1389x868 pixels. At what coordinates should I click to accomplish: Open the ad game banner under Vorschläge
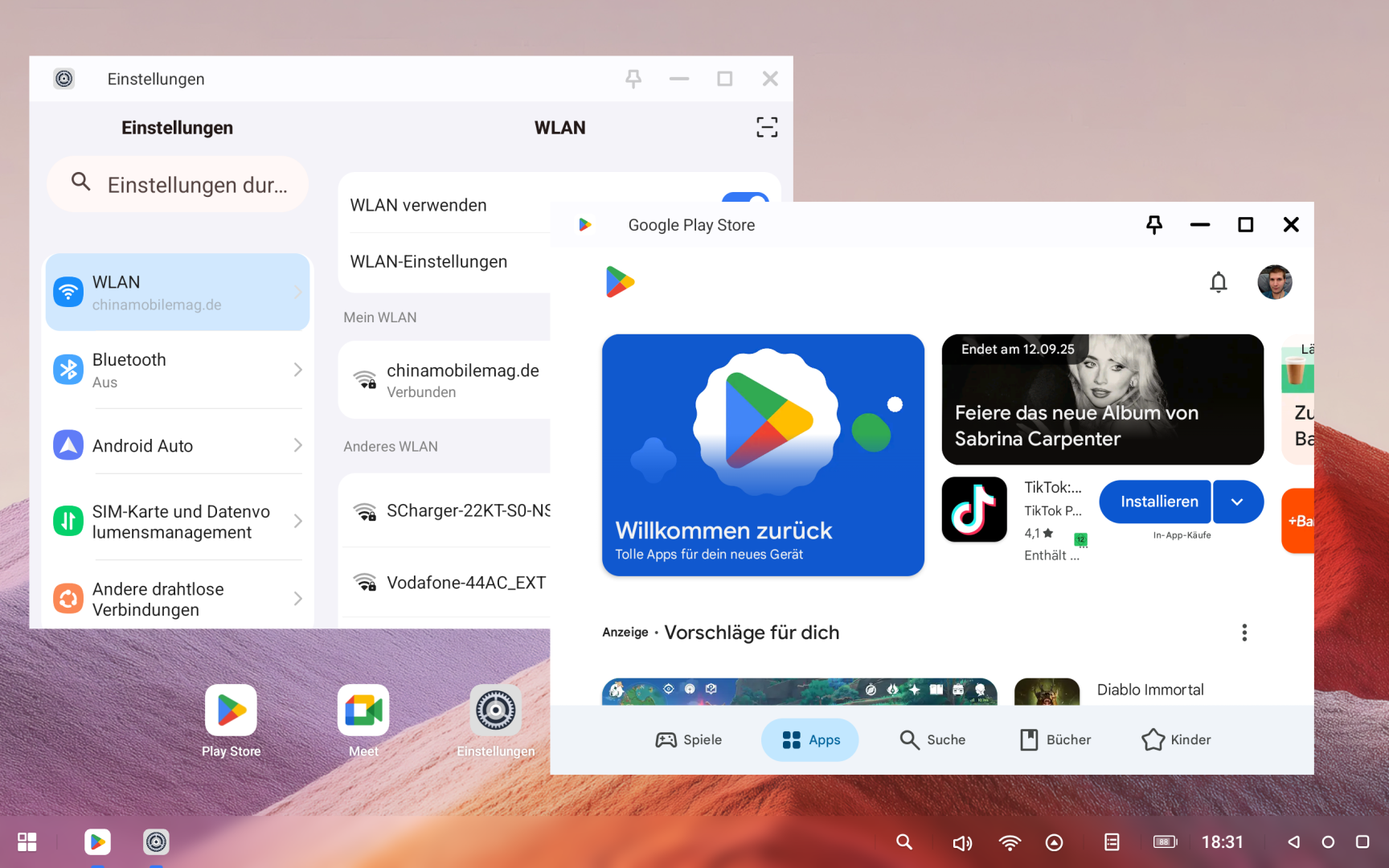pyautogui.click(x=800, y=692)
